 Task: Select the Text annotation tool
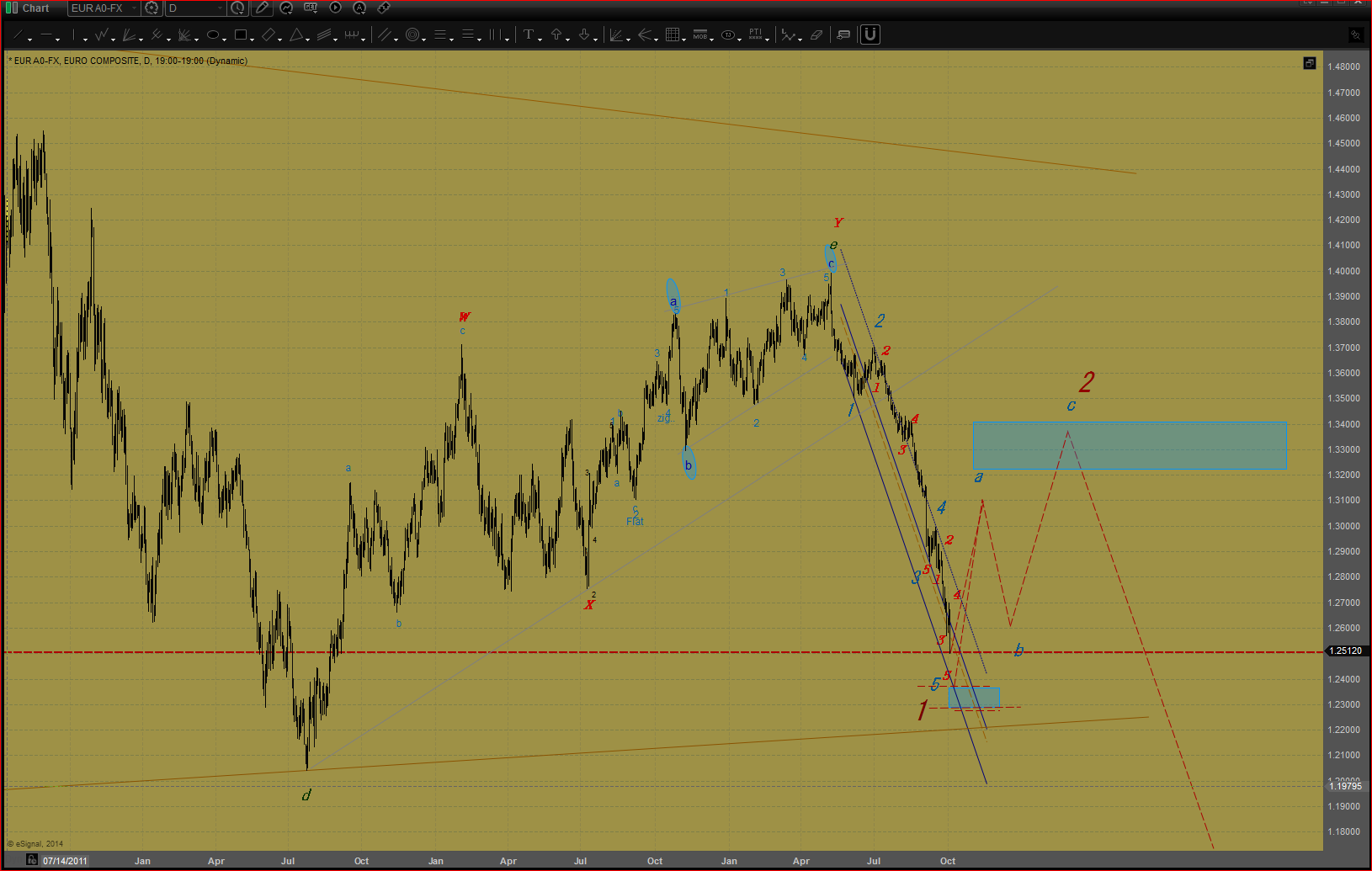[x=528, y=35]
